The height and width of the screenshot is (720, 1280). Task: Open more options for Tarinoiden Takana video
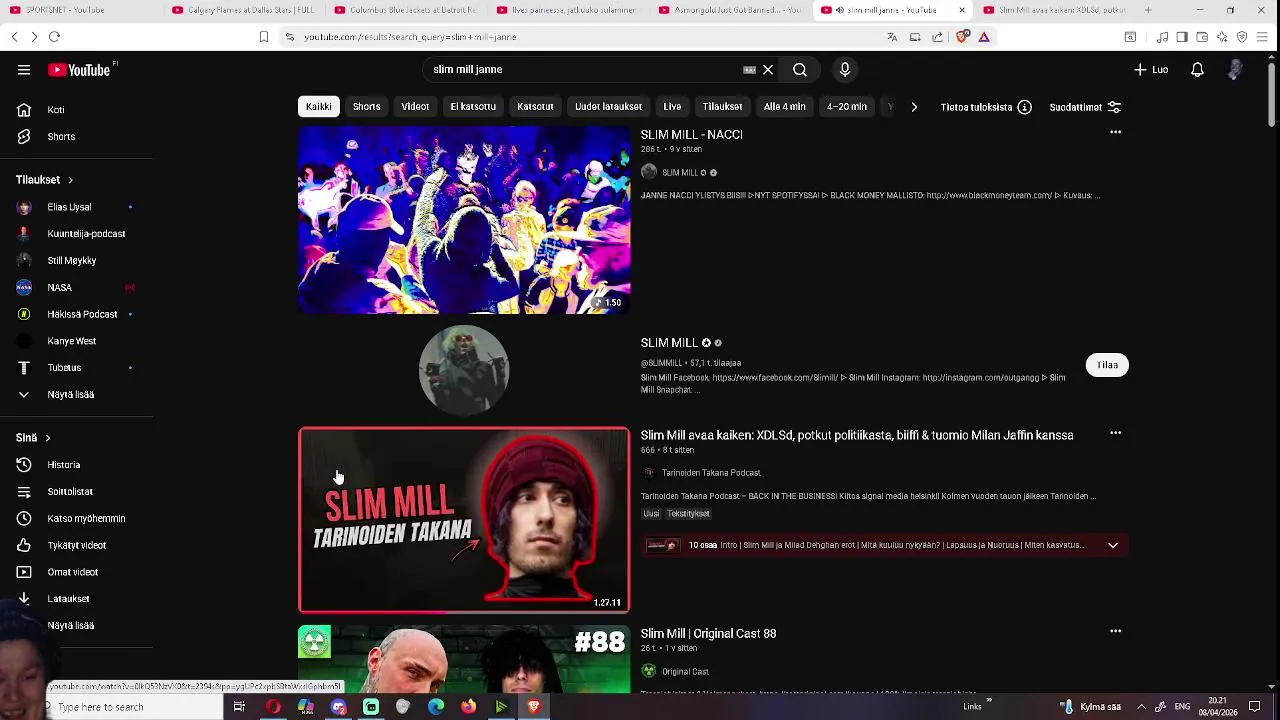point(1115,433)
